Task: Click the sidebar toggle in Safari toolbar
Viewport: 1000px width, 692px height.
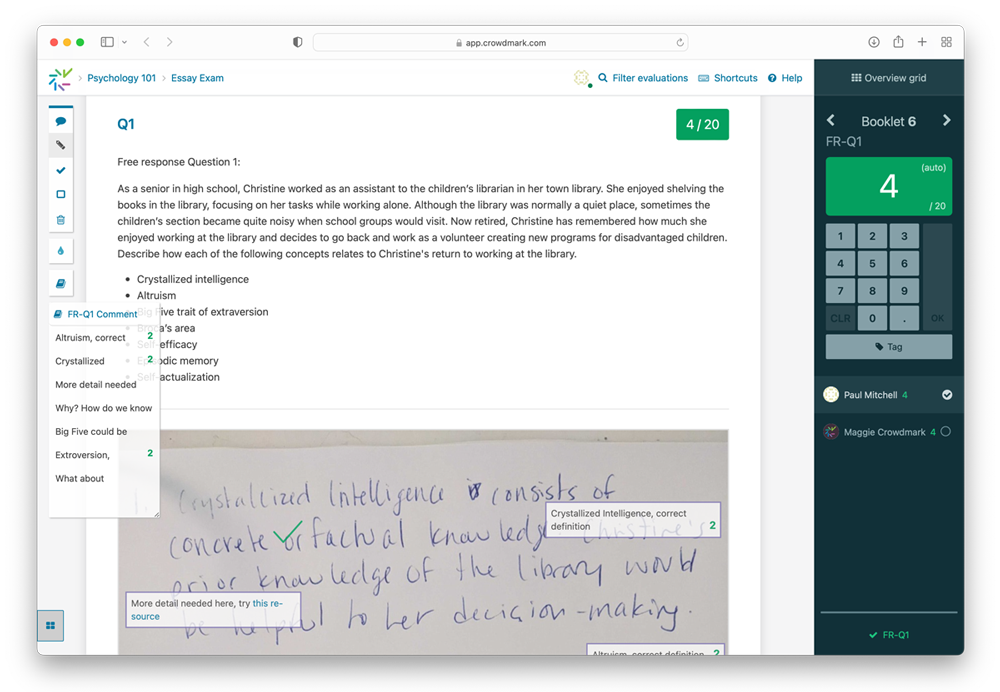Action: (x=106, y=41)
